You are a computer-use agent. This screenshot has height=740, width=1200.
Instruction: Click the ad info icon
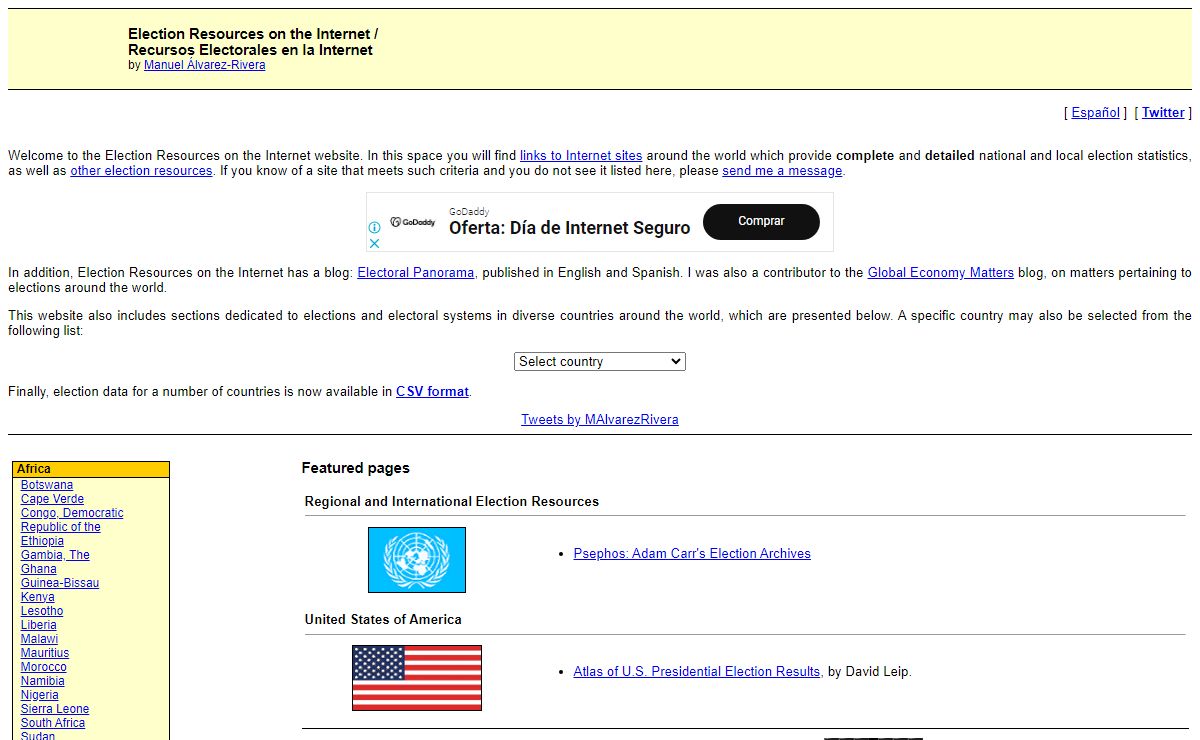375,227
